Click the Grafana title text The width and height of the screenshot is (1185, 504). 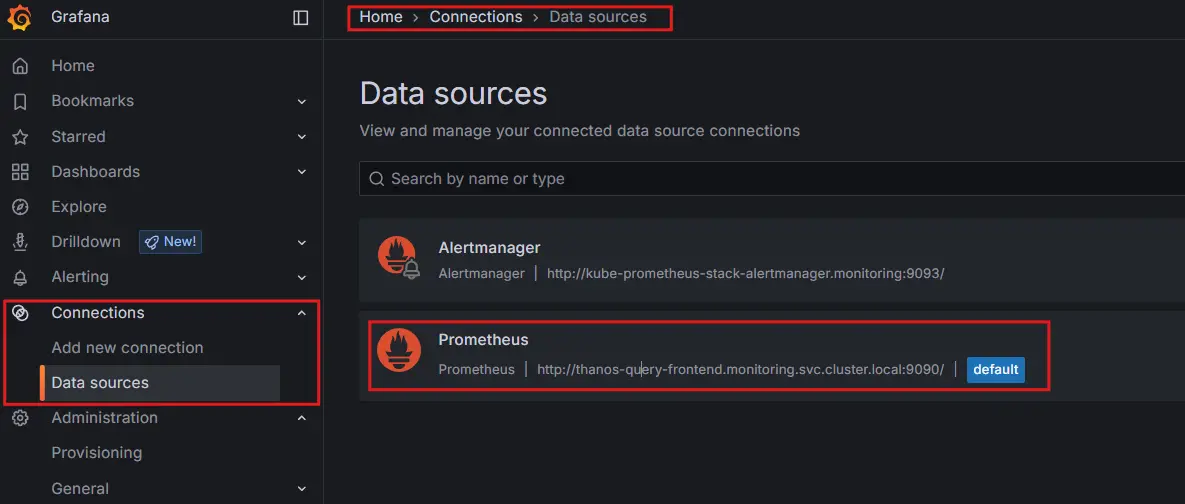point(80,17)
